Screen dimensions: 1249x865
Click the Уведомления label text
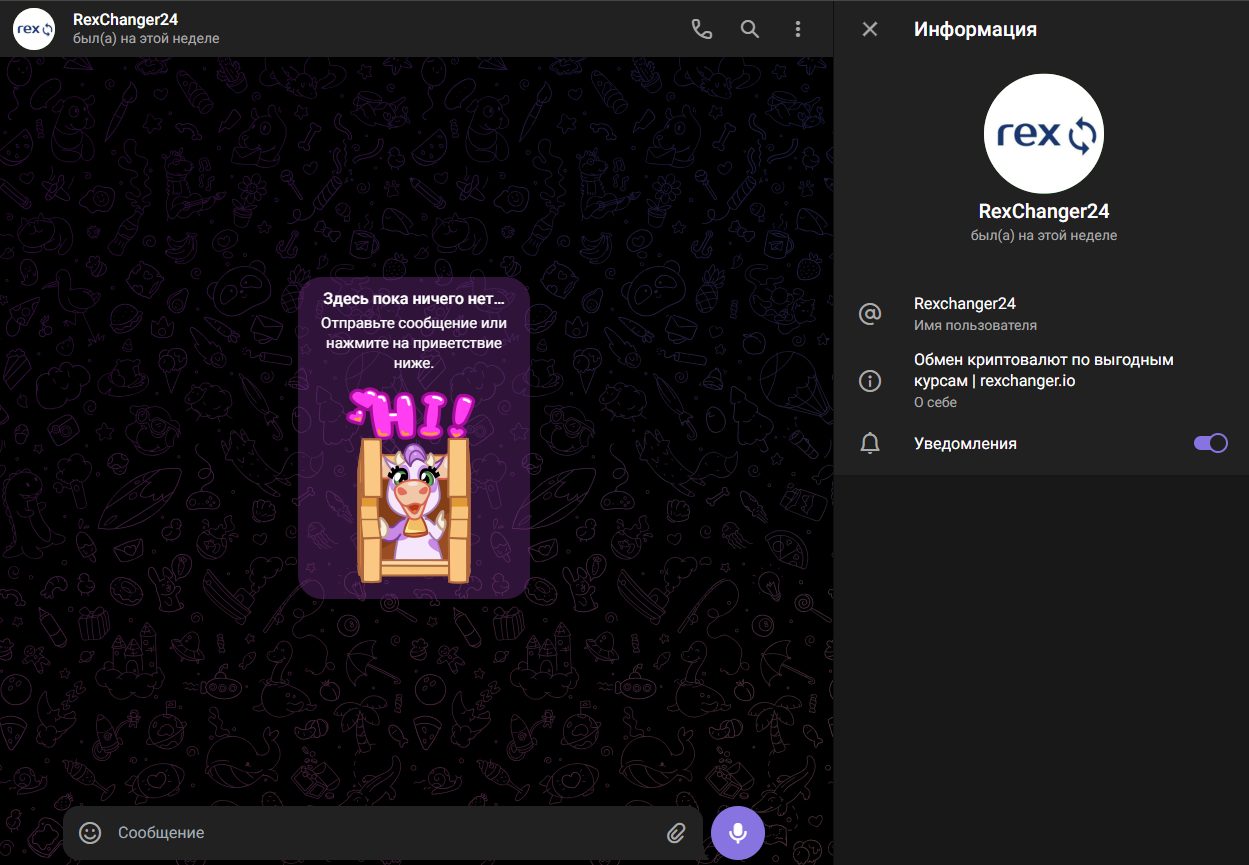click(964, 443)
